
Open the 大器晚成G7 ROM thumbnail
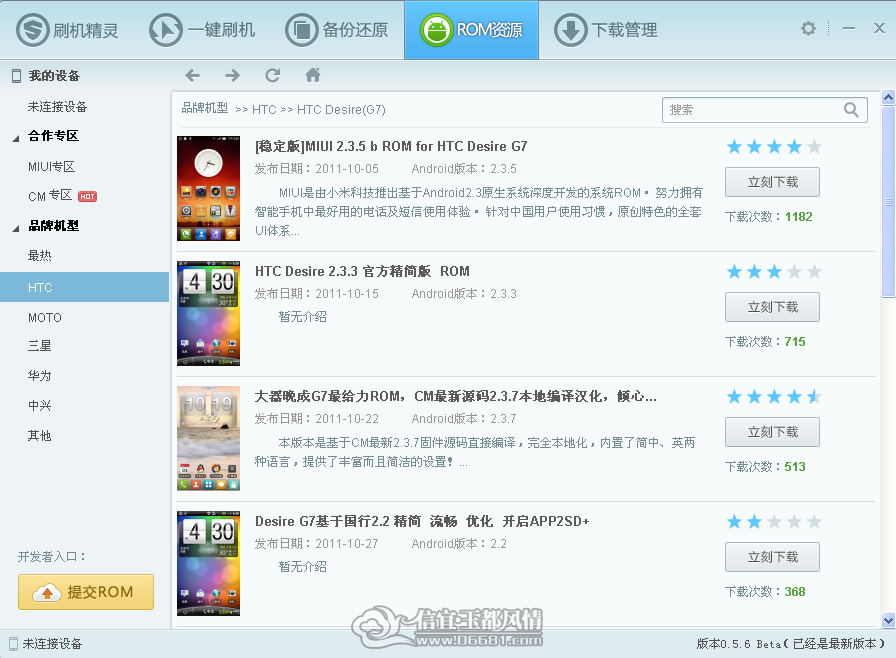pyautogui.click(x=209, y=438)
